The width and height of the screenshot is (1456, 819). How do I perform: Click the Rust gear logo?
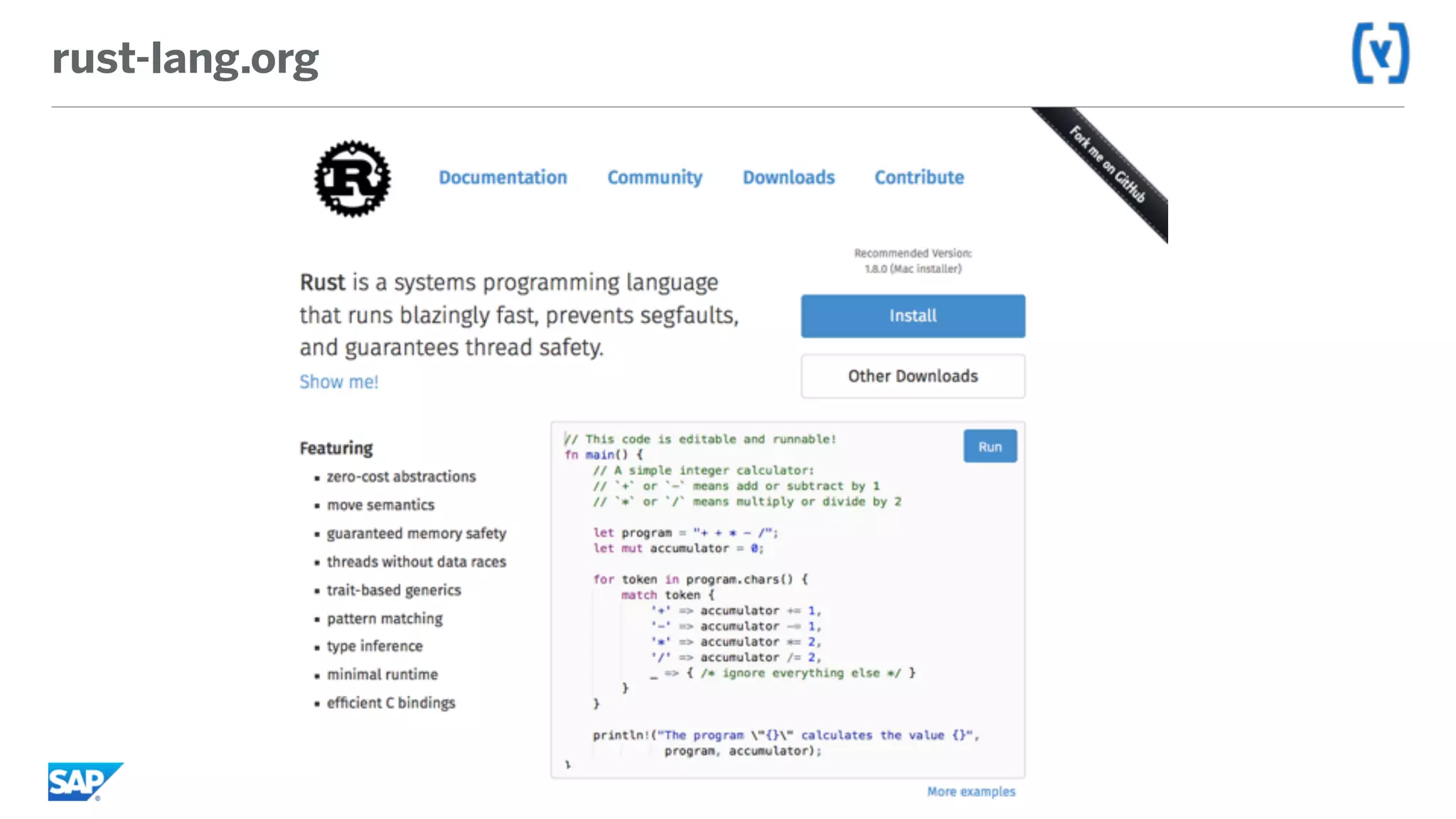pyautogui.click(x=353, y=178)
